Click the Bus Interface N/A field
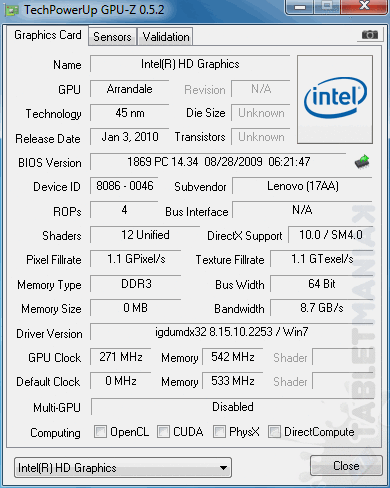 pos(302,210)
